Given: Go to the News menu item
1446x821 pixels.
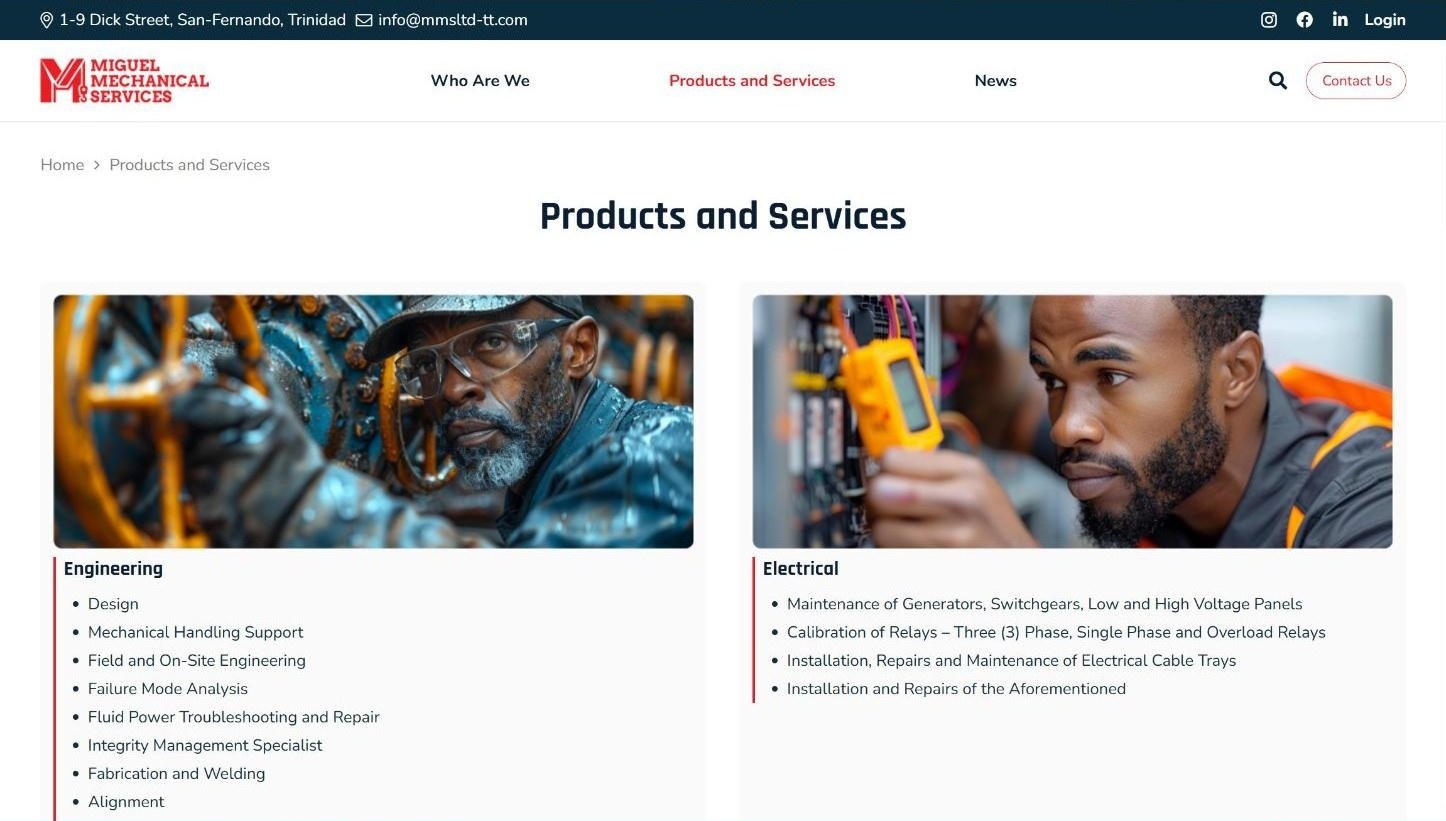Looking at the screenshot, I should [x=996, y=81].
